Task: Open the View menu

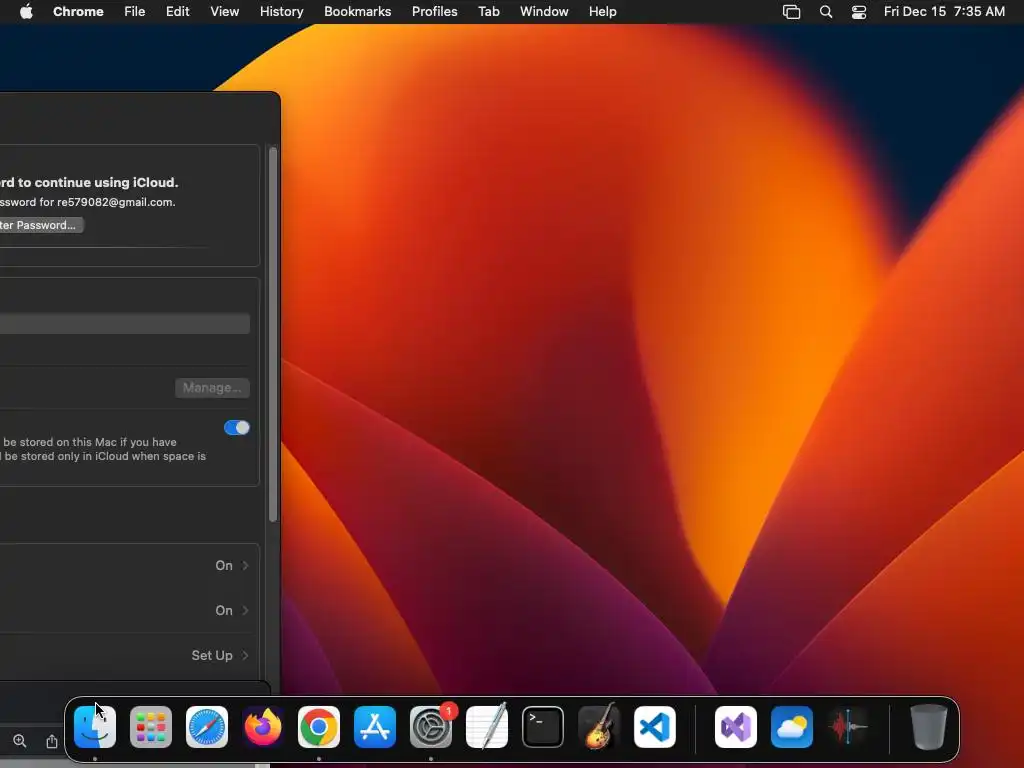Action: pos(225,12)
